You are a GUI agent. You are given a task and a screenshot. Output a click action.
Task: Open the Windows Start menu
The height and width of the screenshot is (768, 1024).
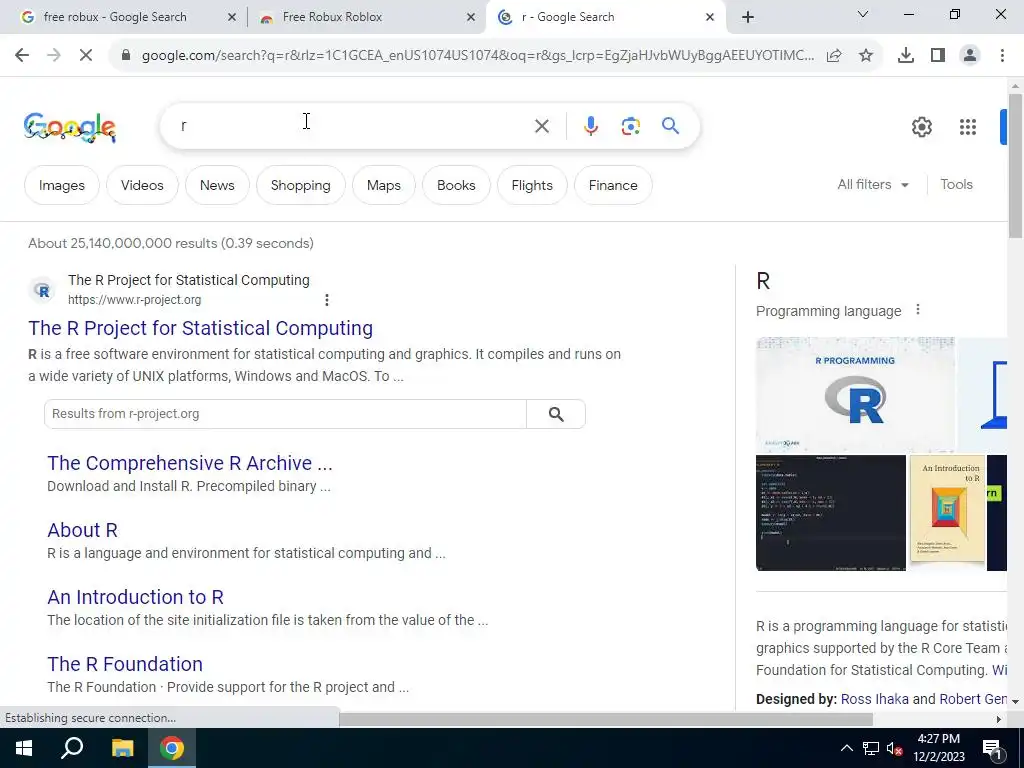(24, 748)
